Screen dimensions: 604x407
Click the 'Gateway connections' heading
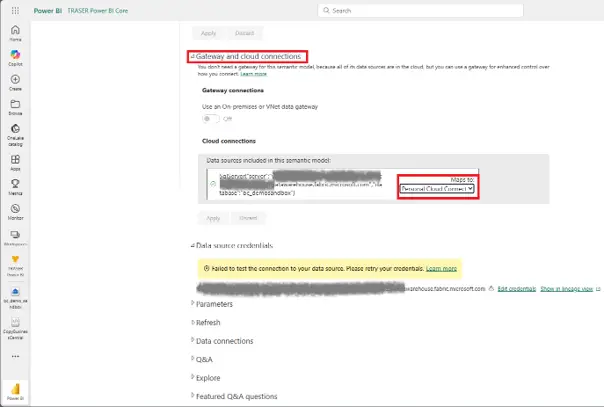click(233, 90)
